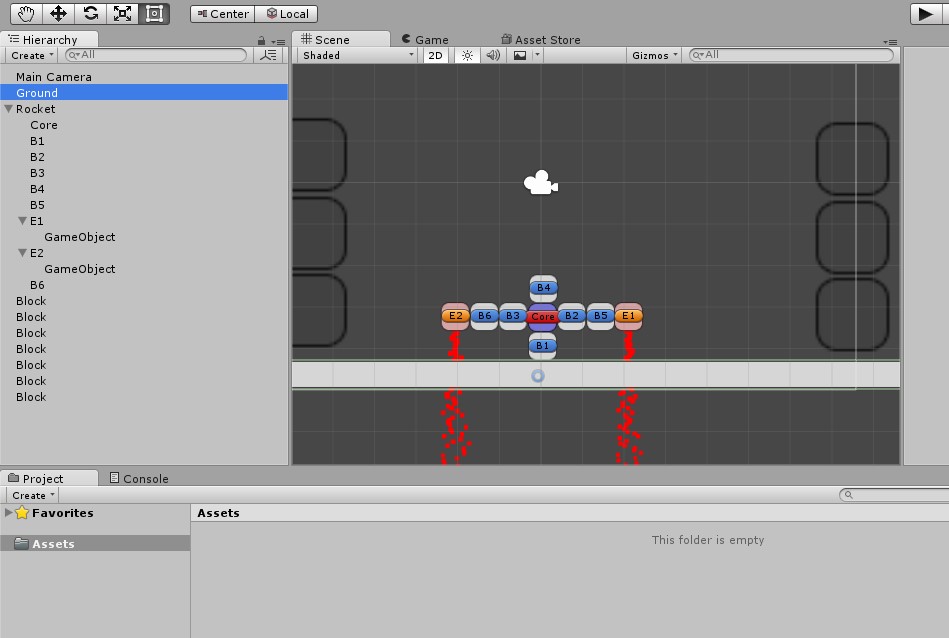Open Hierarchy Create dropdown
The image size is (949, 638).
point(32,55)
